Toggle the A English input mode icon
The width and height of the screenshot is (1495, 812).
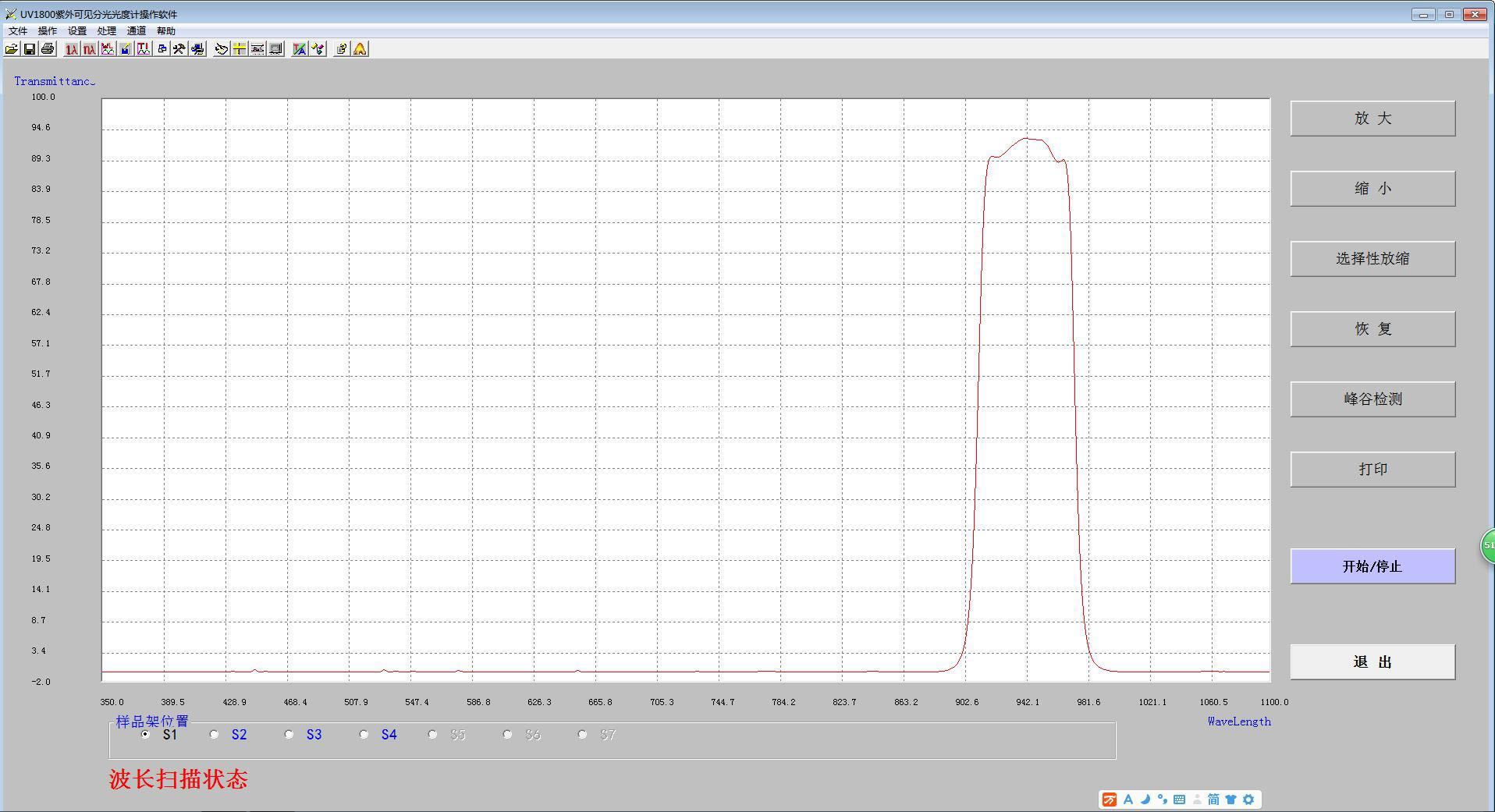pyautogui.click(x=1128, y=800)
